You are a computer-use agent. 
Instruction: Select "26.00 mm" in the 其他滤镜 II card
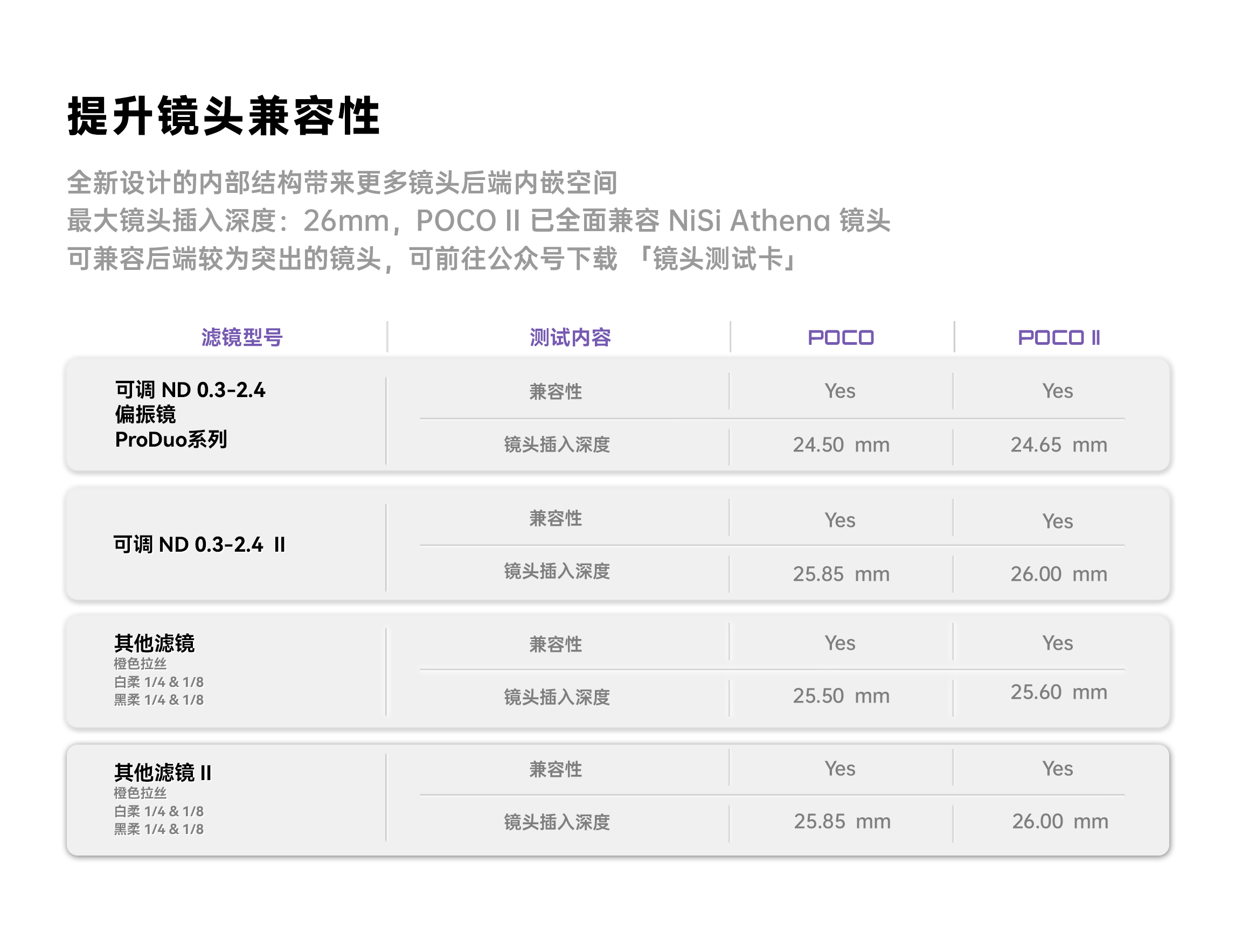click(x=1060, y=822)
